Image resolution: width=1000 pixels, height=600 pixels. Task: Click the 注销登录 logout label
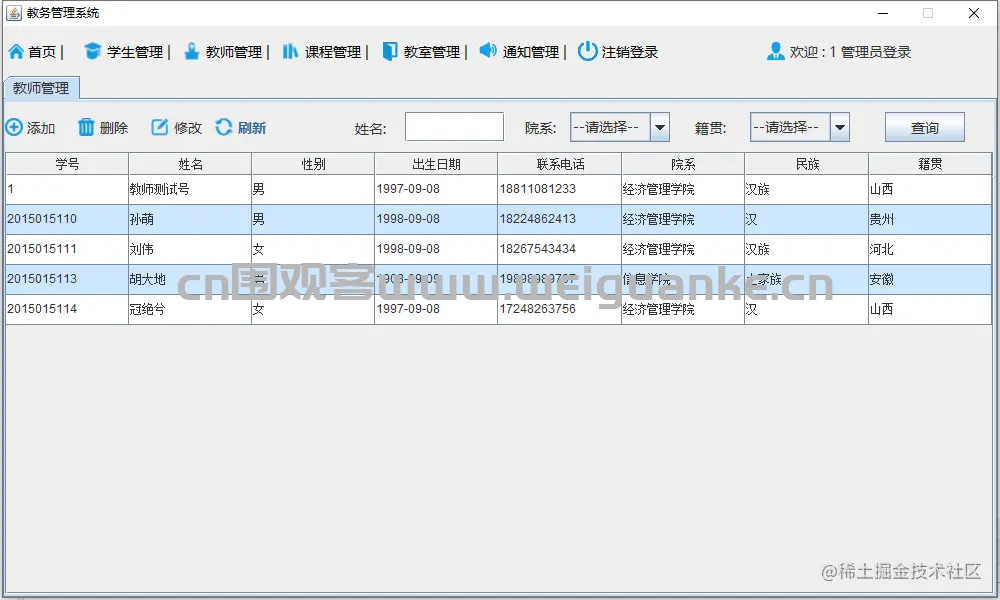coord(630,52)
